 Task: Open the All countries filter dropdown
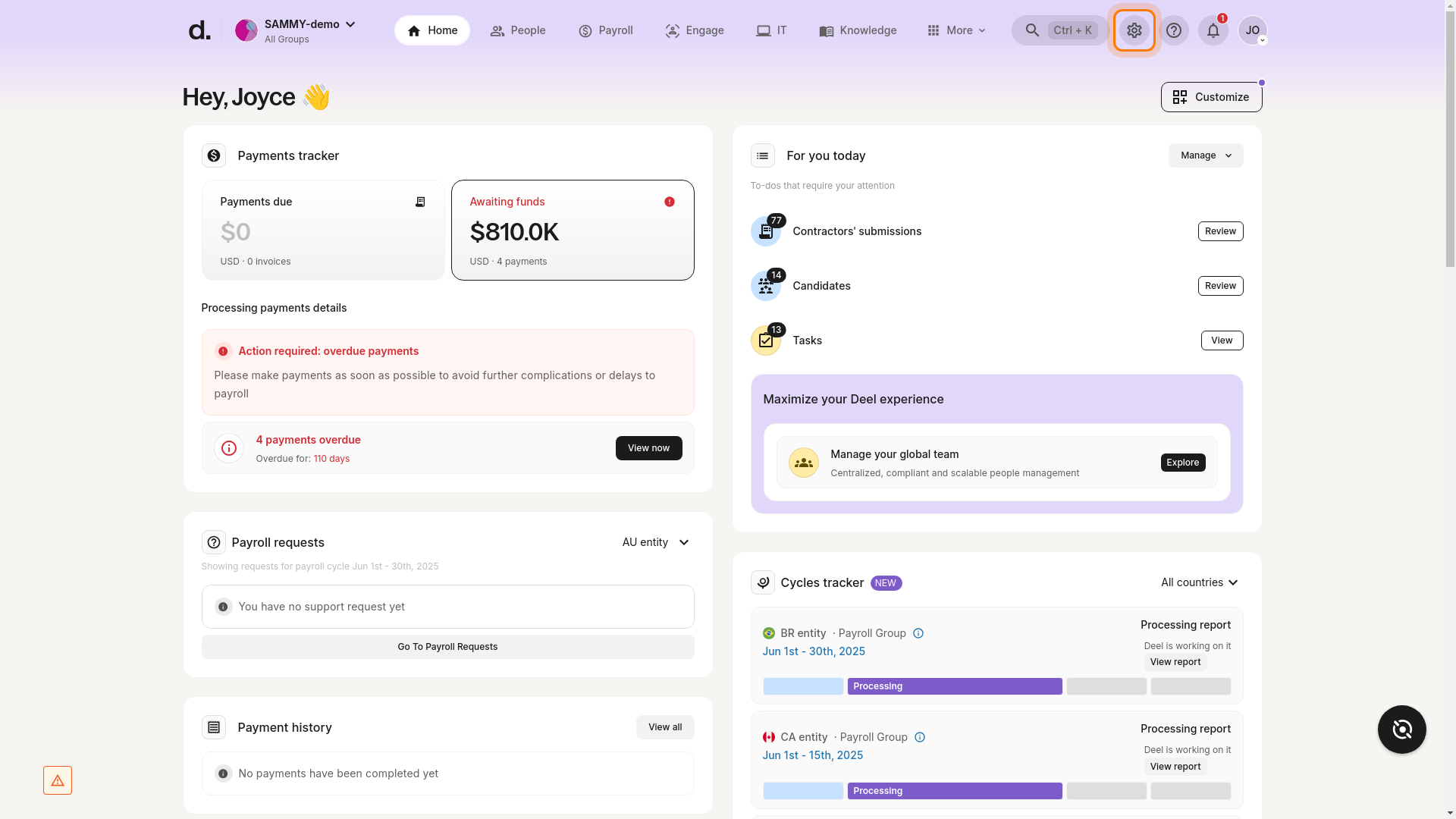pos(1199,582)
